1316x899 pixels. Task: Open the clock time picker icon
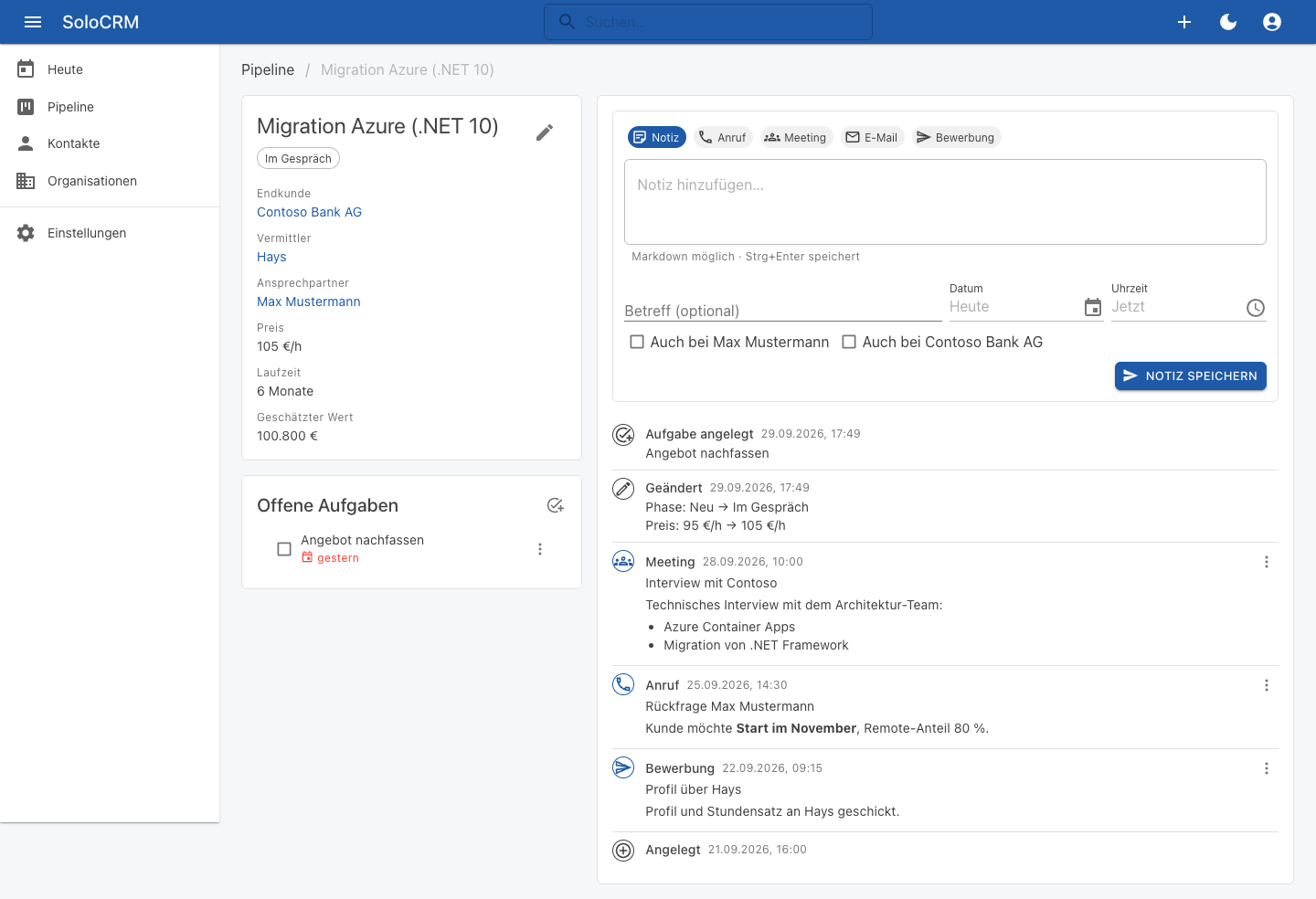coord(1256,308)
